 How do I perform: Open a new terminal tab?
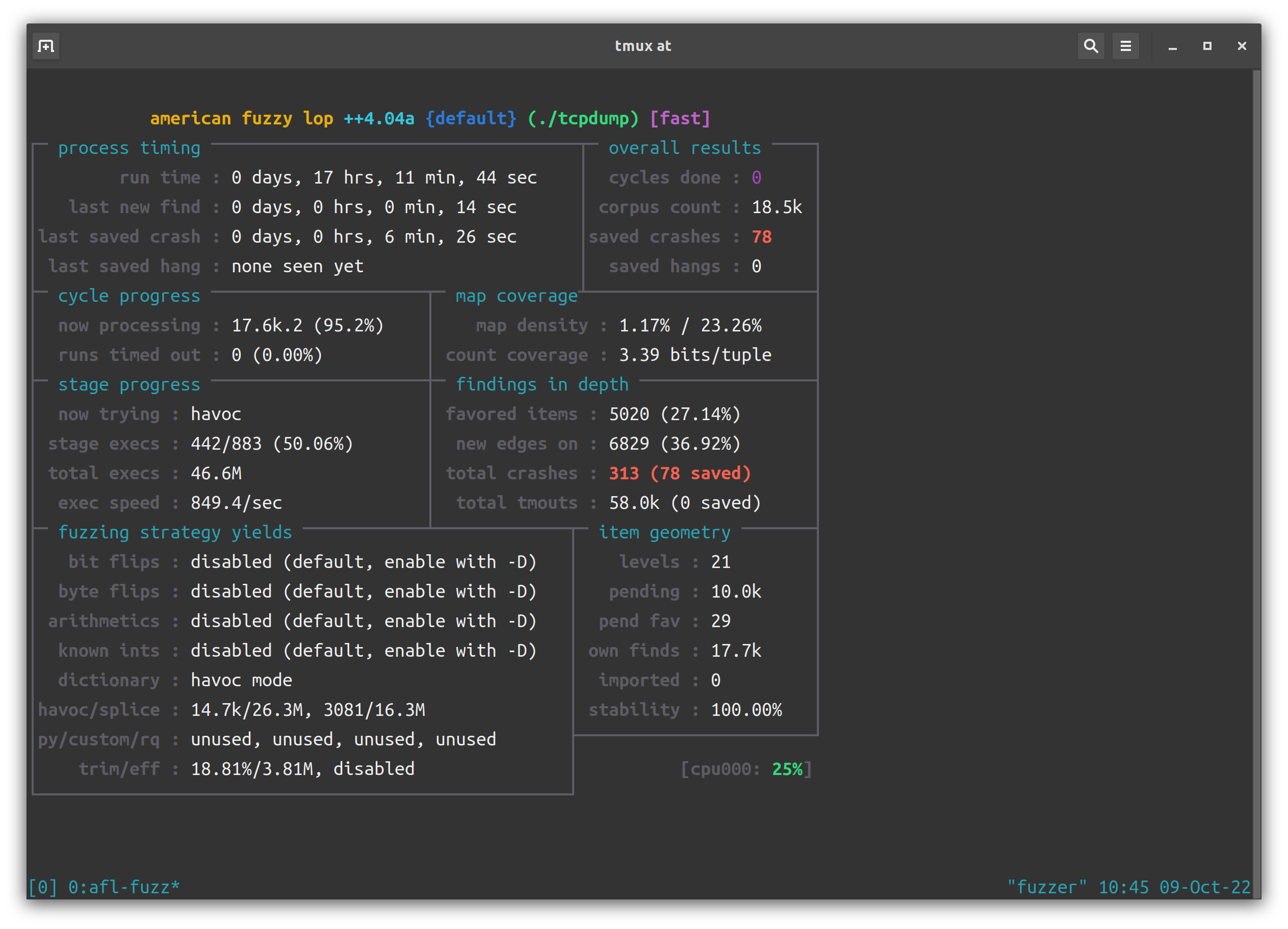(45, 46)
